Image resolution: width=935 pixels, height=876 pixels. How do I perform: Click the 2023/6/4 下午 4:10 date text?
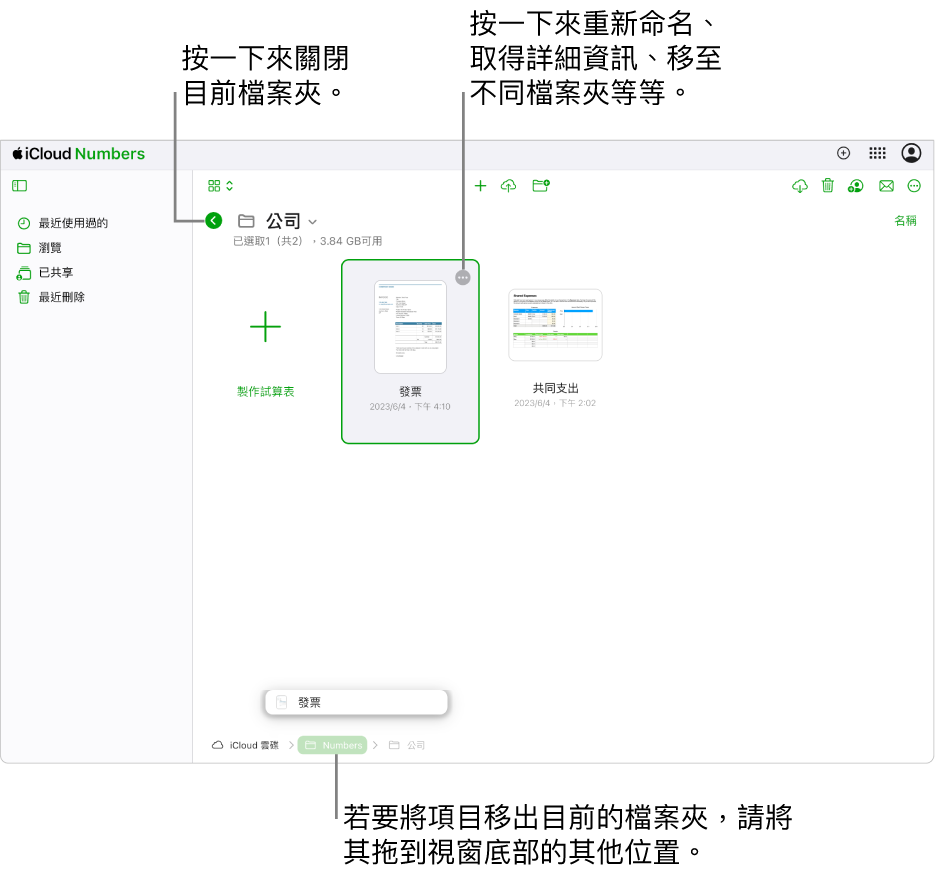pos(410,407)
